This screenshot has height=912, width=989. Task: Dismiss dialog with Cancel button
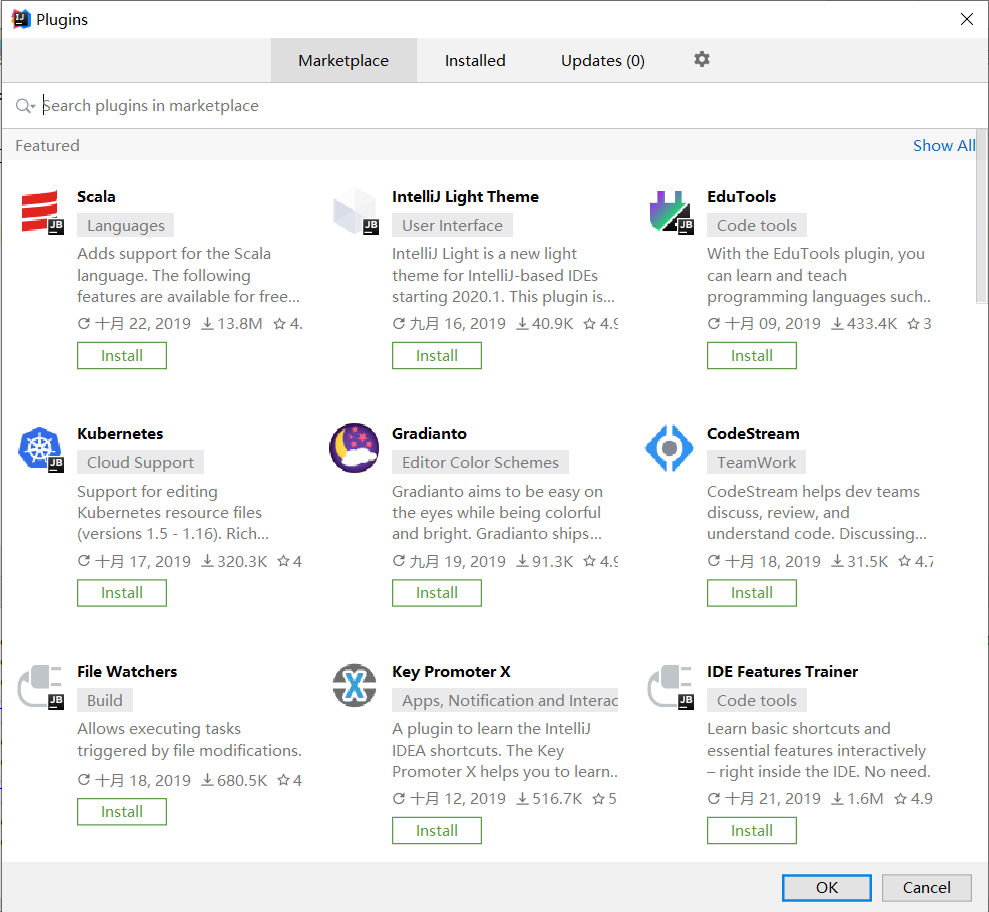926,888
